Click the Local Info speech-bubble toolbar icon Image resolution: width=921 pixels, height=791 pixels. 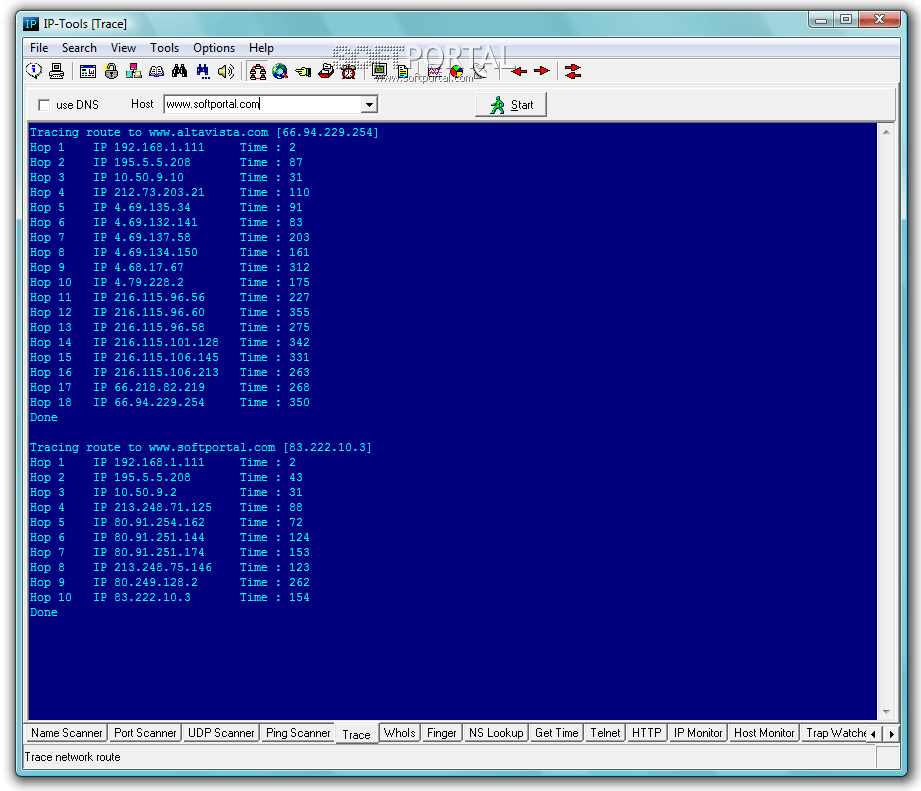[x=34, y=71]
